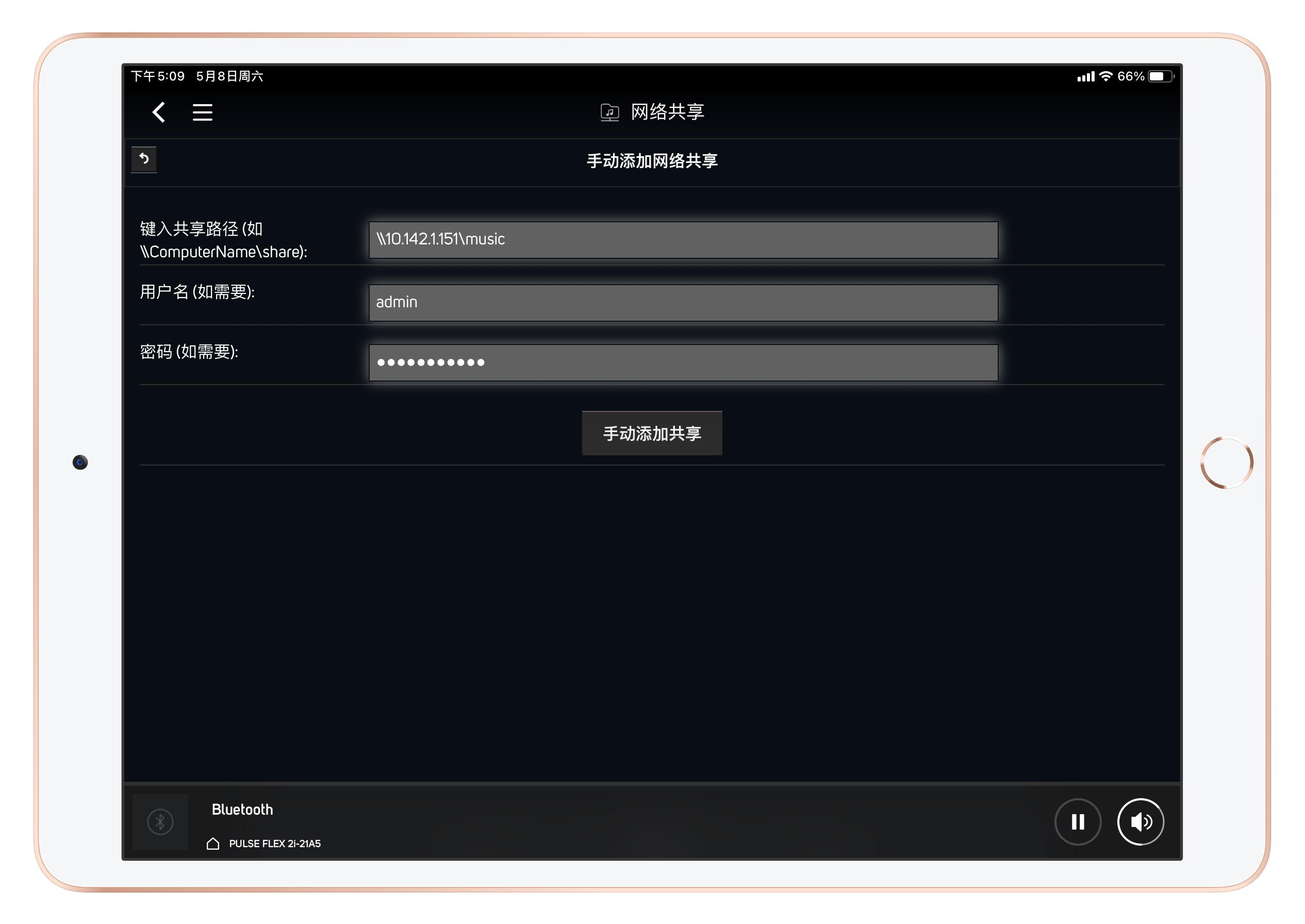Click the share path field showing \\10.142.1.151\music
Screen dimensions: 1305x924
pos(683,240)
